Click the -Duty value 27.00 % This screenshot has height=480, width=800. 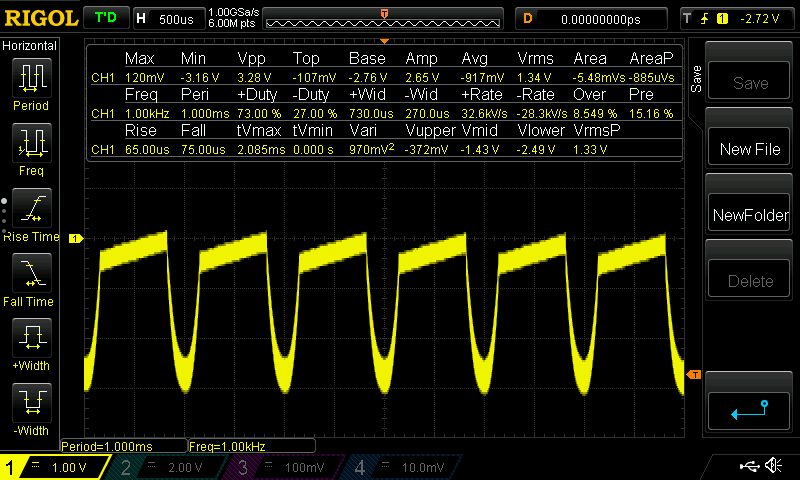point(315,113)
